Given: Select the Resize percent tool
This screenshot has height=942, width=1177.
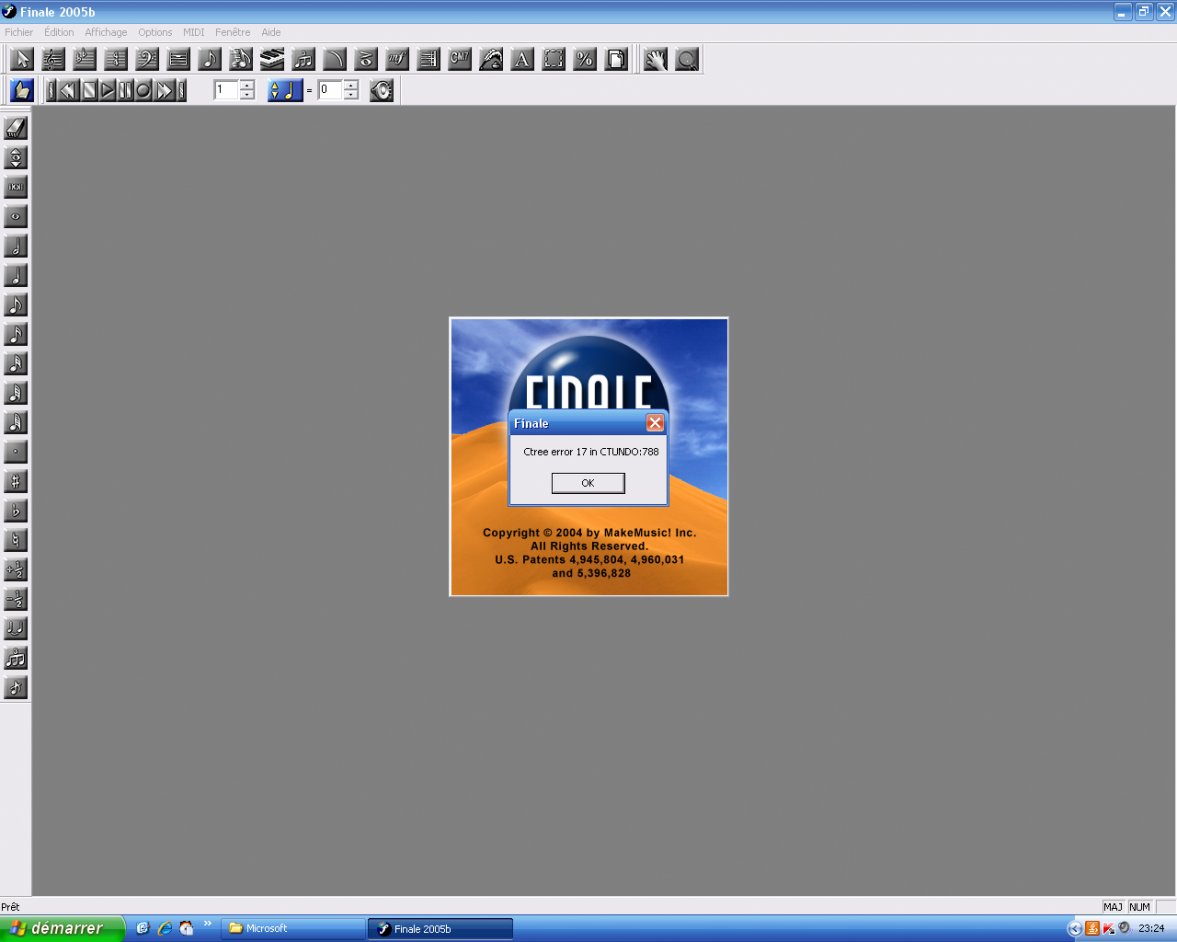Looking at the screenshot, I should pyautogui.click(x=585, y=60).
